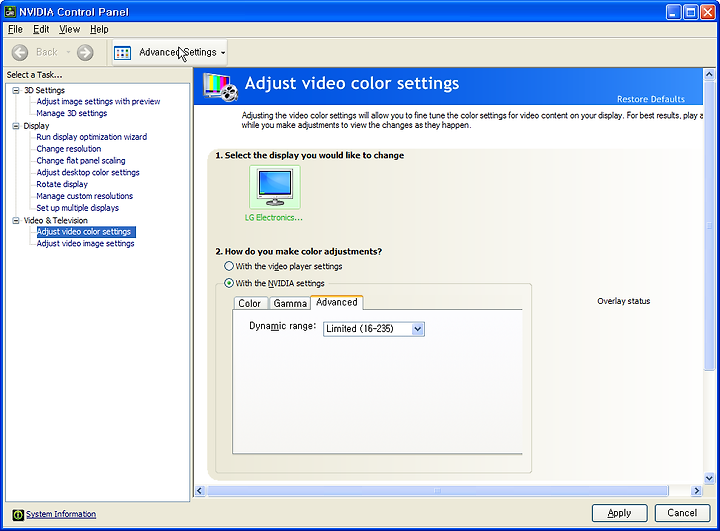
Task: Open Run display optimization wizard
Action: 92,137
